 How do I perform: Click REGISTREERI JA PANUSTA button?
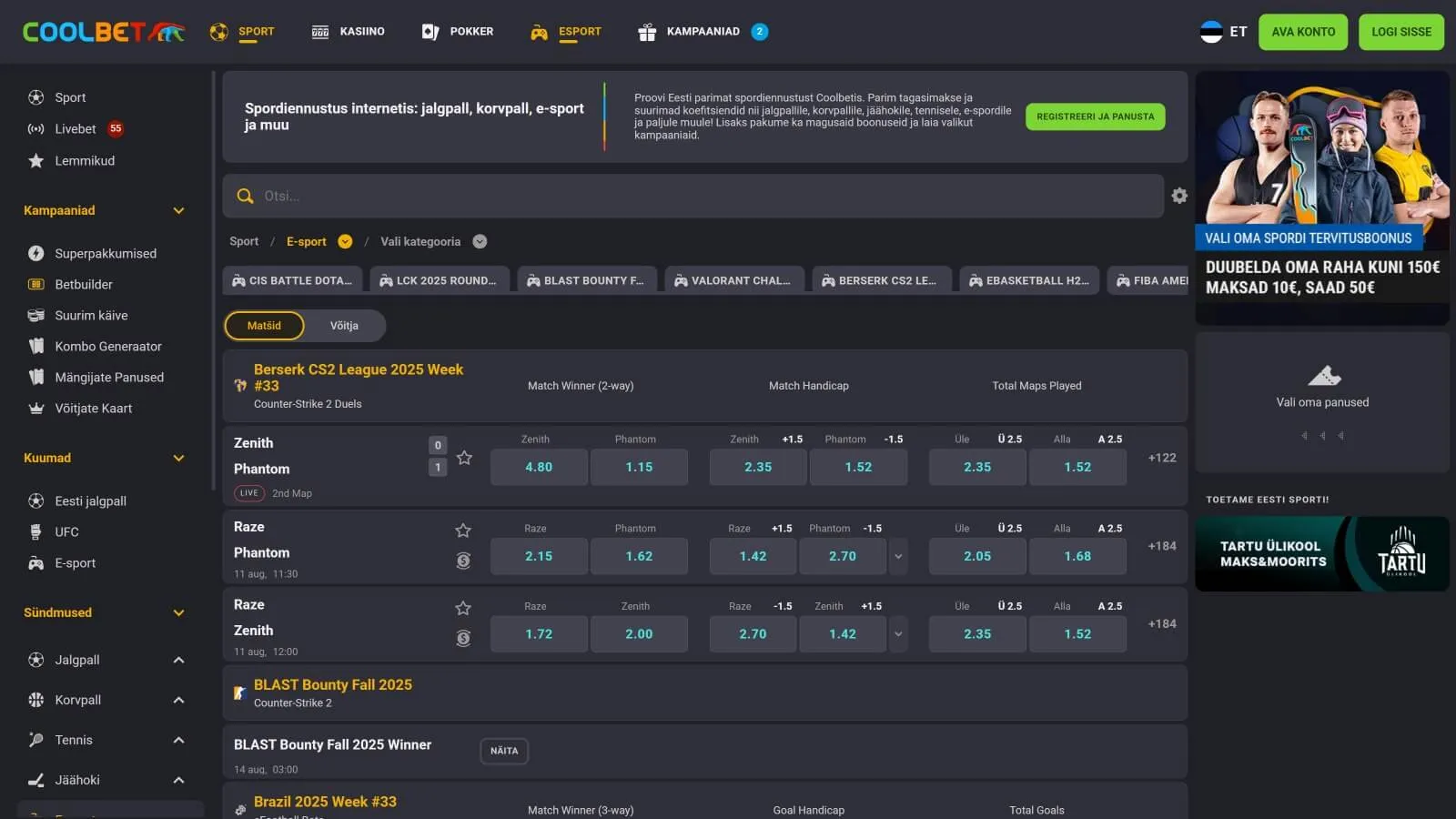(1096, 116)
